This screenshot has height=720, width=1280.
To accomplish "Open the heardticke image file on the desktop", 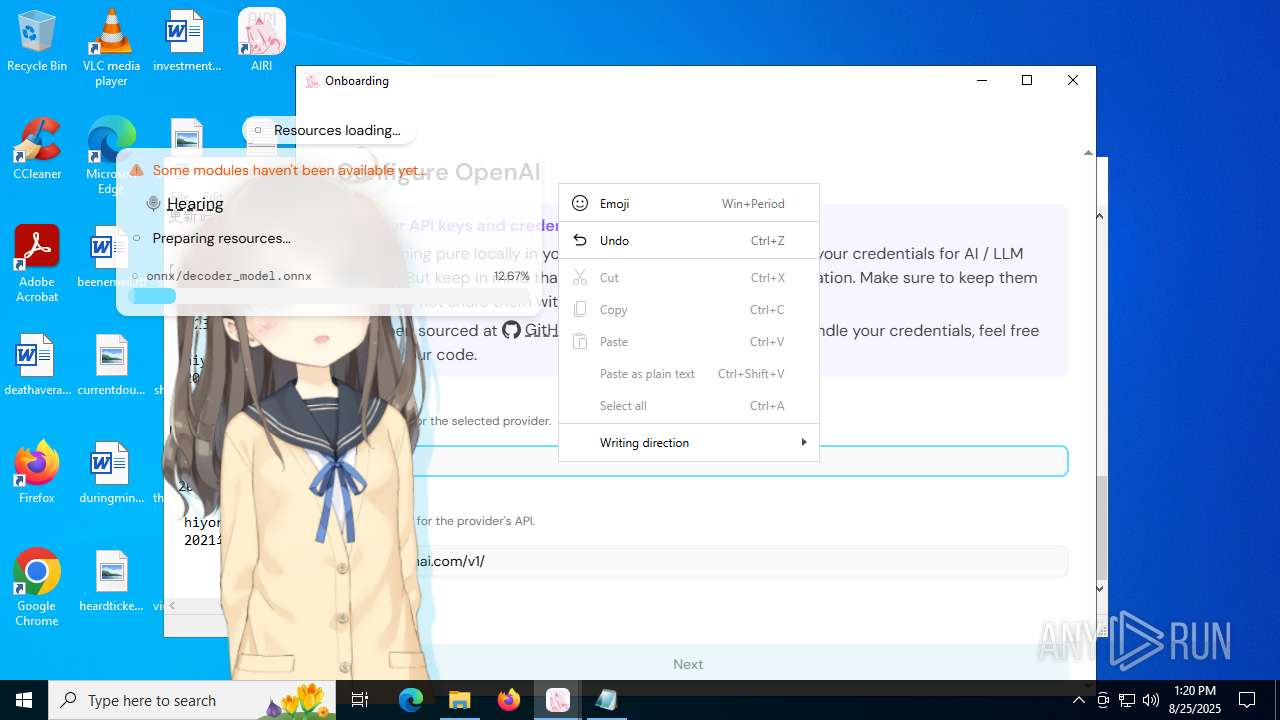I will click(111, 580).
